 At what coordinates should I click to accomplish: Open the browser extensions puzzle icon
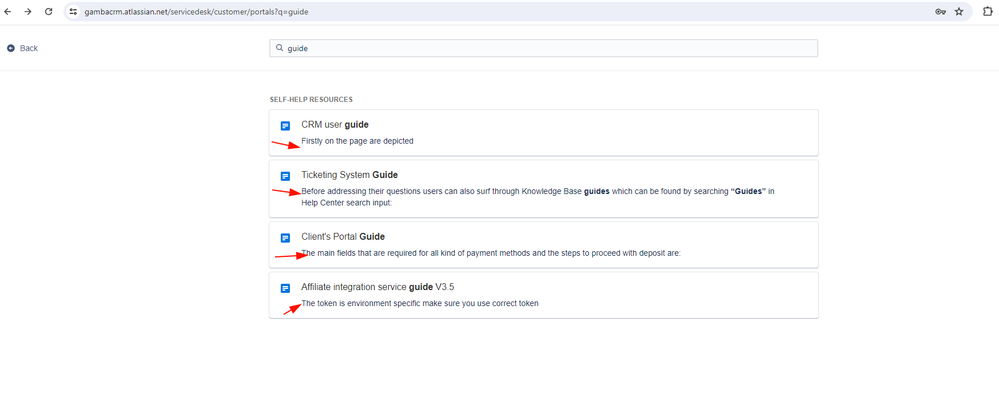click(x=987, y=11)
